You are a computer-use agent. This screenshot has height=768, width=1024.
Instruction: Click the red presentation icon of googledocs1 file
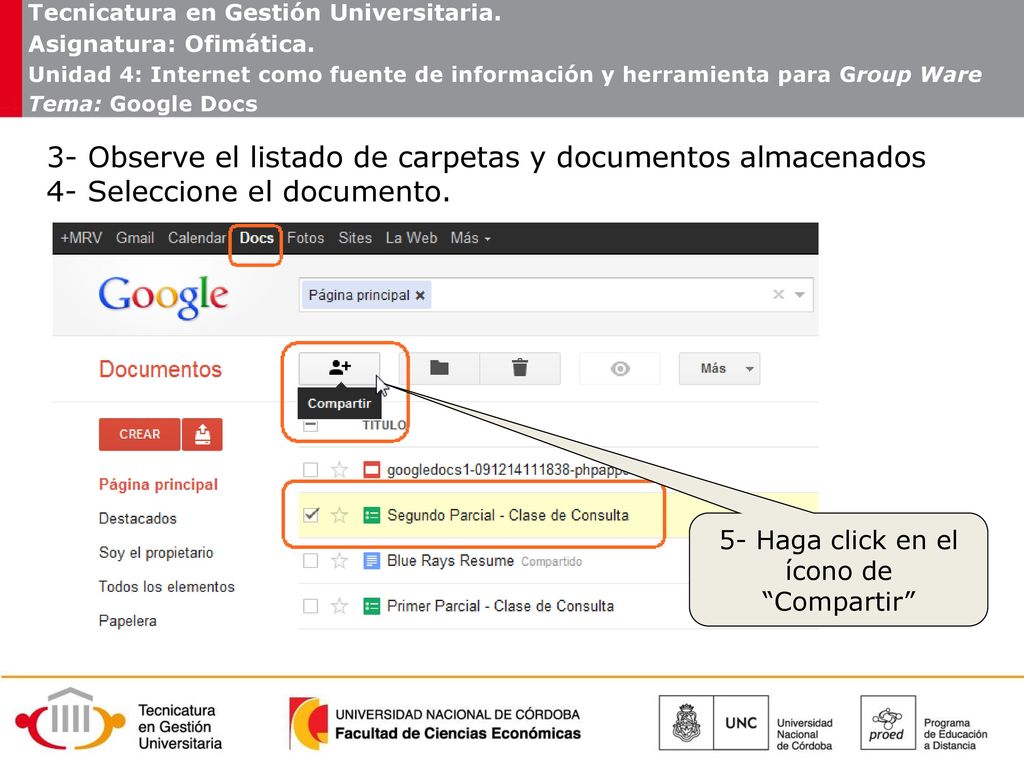[x=371, y=470]
